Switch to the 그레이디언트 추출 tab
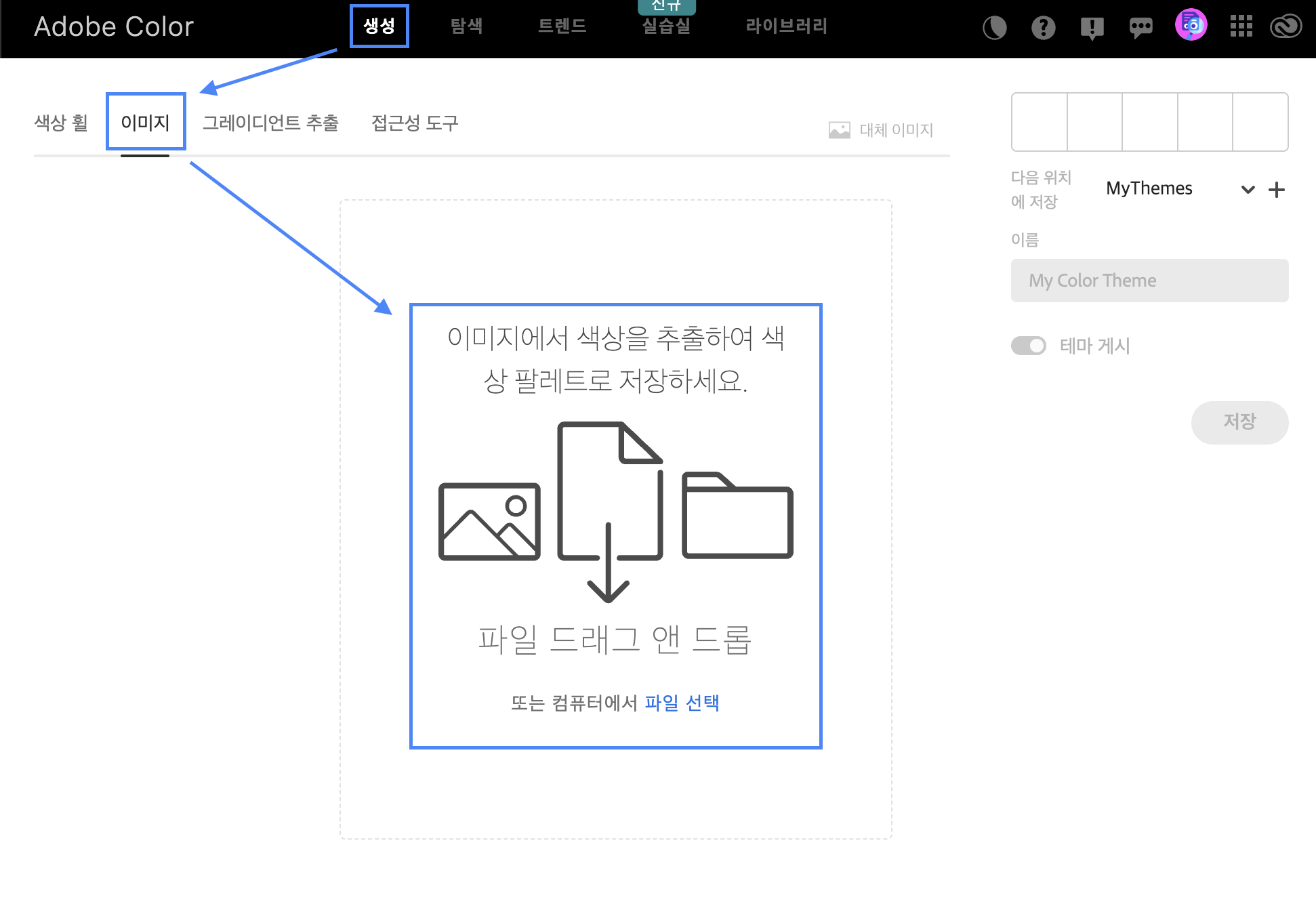 (270, 123)
